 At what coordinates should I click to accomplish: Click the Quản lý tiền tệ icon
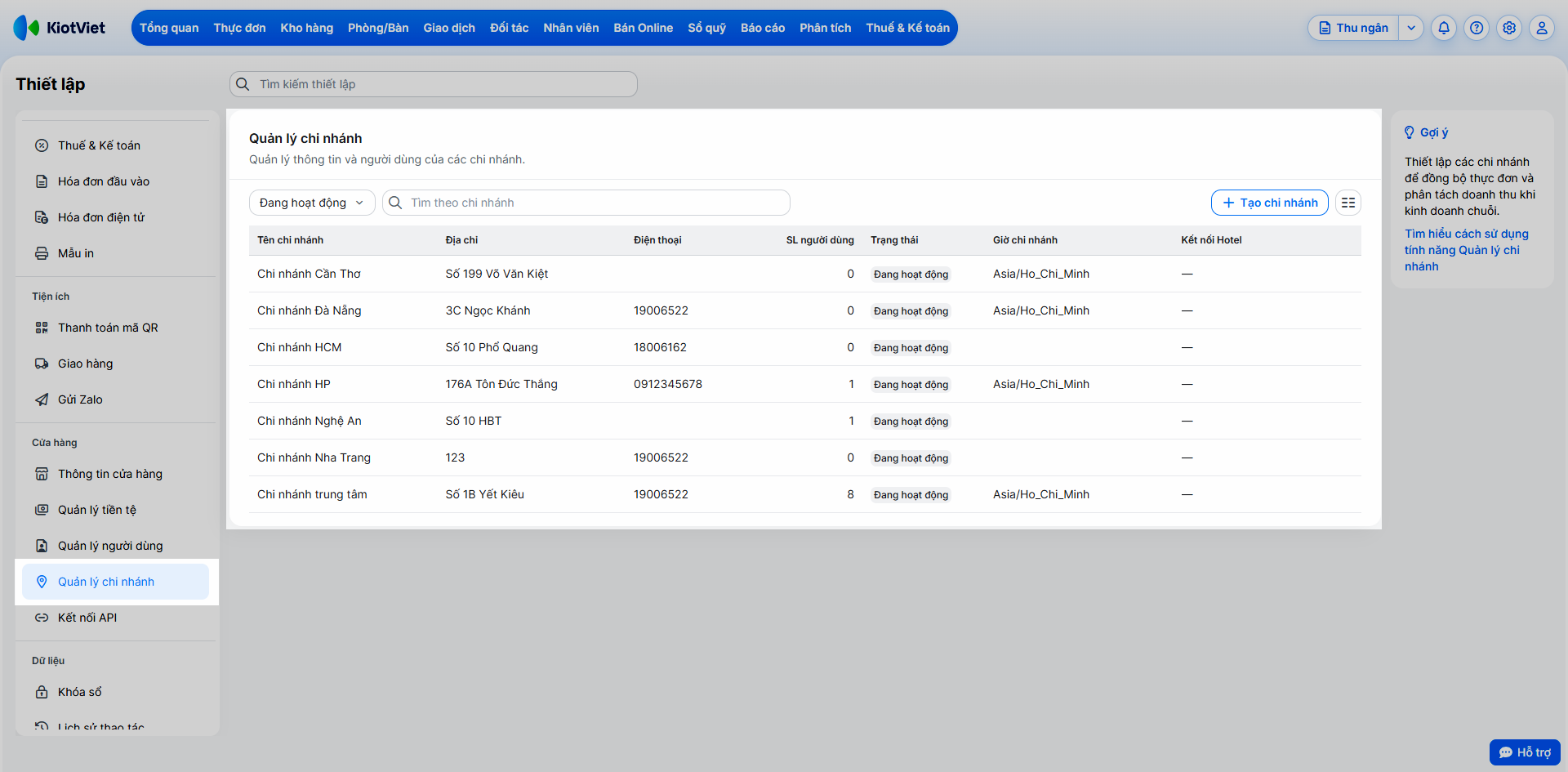pyautogui.click(x=42, y=510)
